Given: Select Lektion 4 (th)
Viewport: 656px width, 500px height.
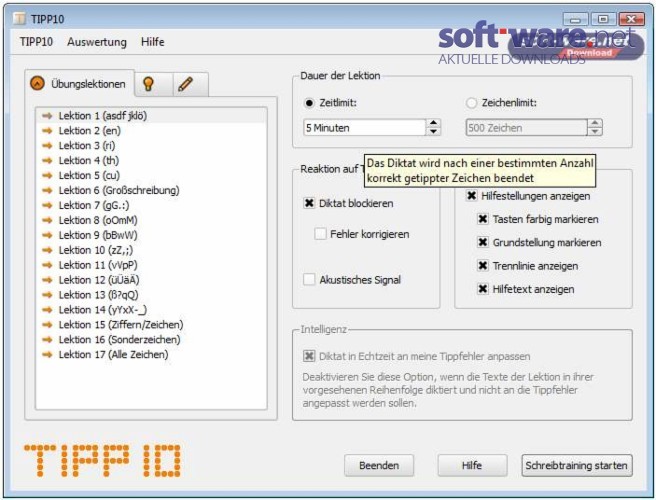Looking at the screenshot, I should [x=151, y=160].
